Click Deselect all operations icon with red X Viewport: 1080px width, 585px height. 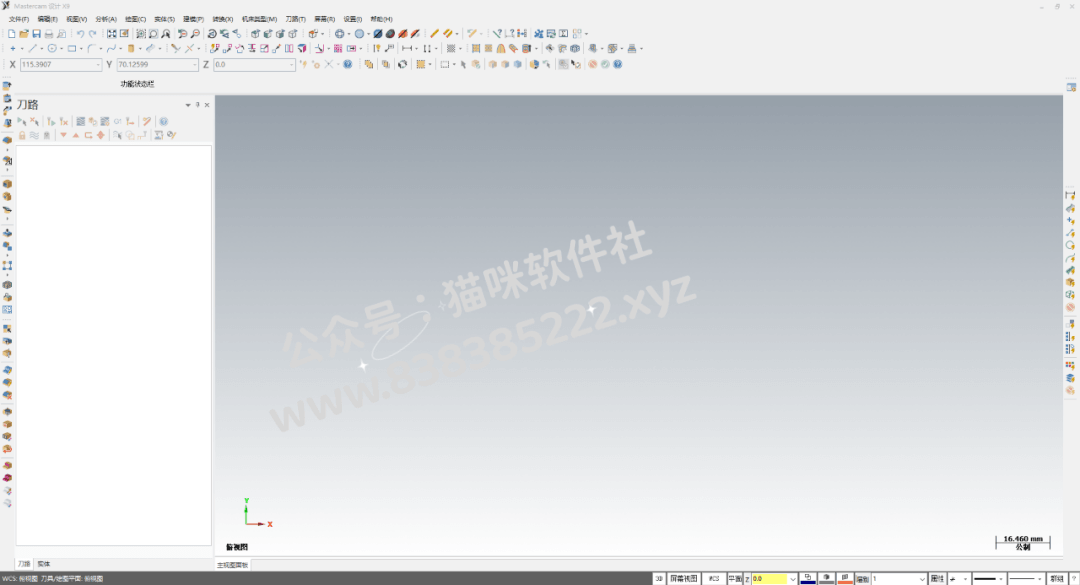[34, 121]
